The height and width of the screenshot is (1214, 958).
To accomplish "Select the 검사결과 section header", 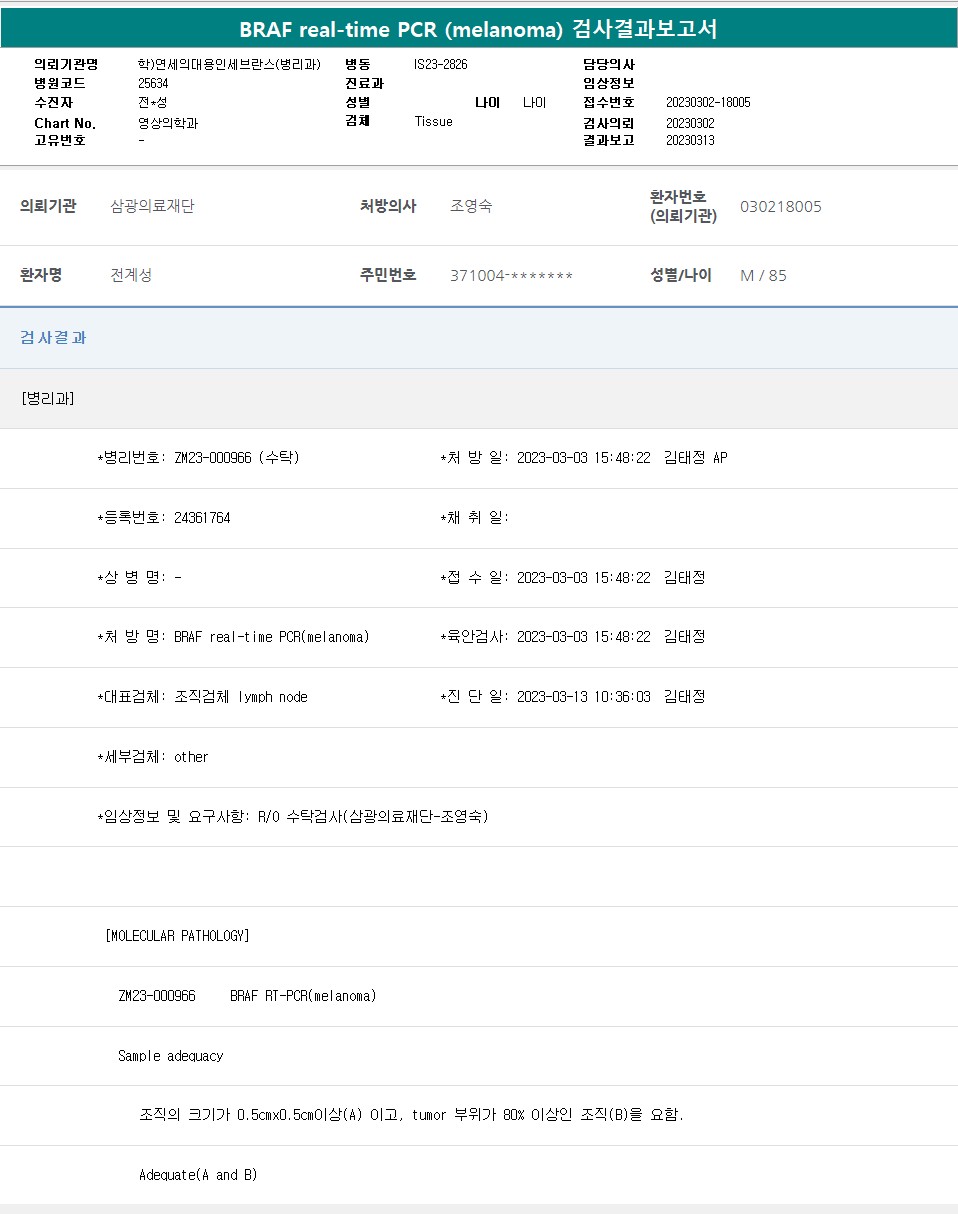I will [x=53, y=338].
